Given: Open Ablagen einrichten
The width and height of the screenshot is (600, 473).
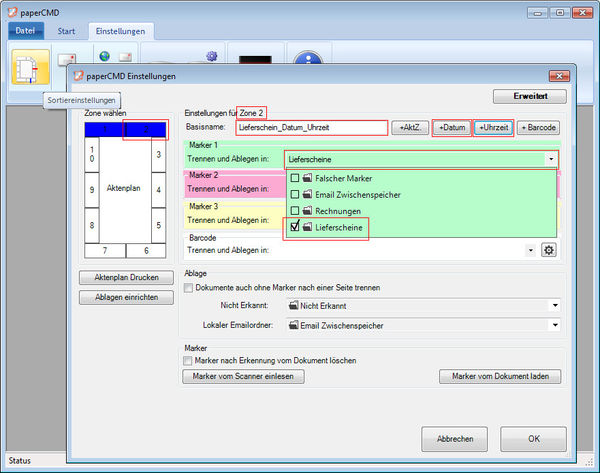Looking at the screenshot, I should [x=126, y=297].
